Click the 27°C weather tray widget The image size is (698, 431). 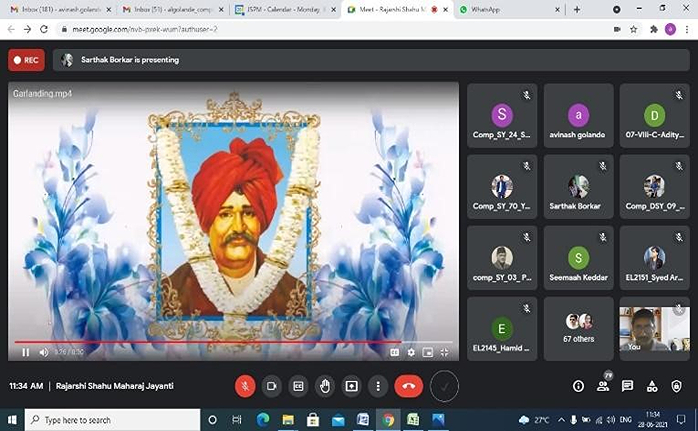coord(534,420)
